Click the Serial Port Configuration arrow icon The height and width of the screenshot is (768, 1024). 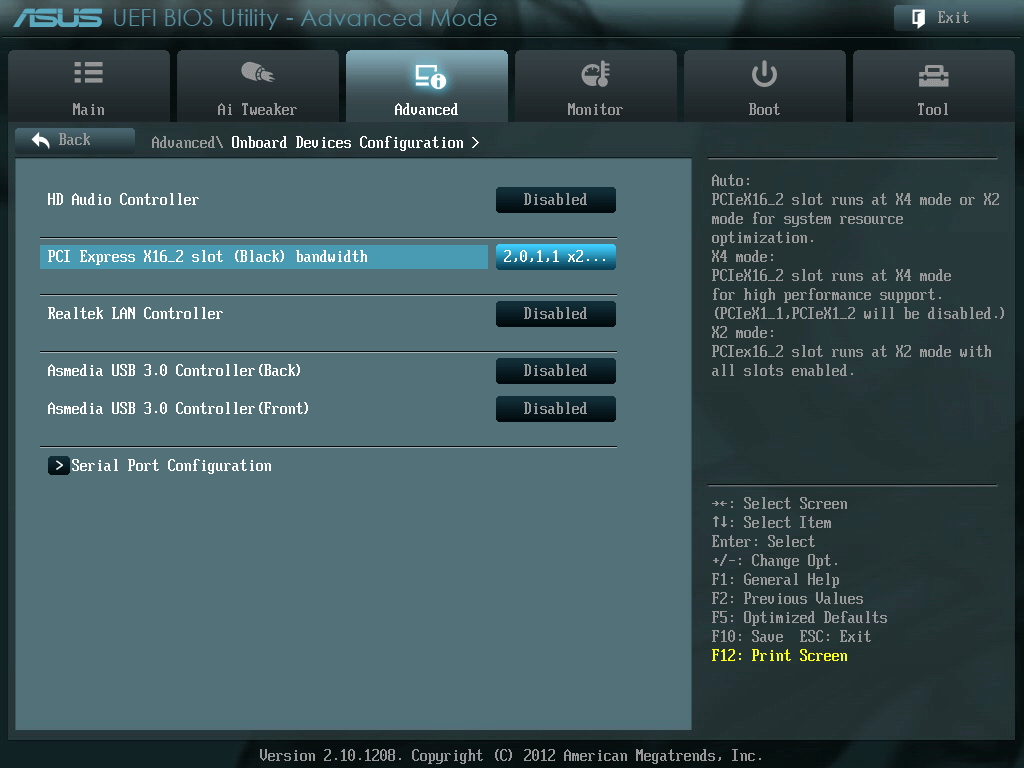click(x=59, y=466)
